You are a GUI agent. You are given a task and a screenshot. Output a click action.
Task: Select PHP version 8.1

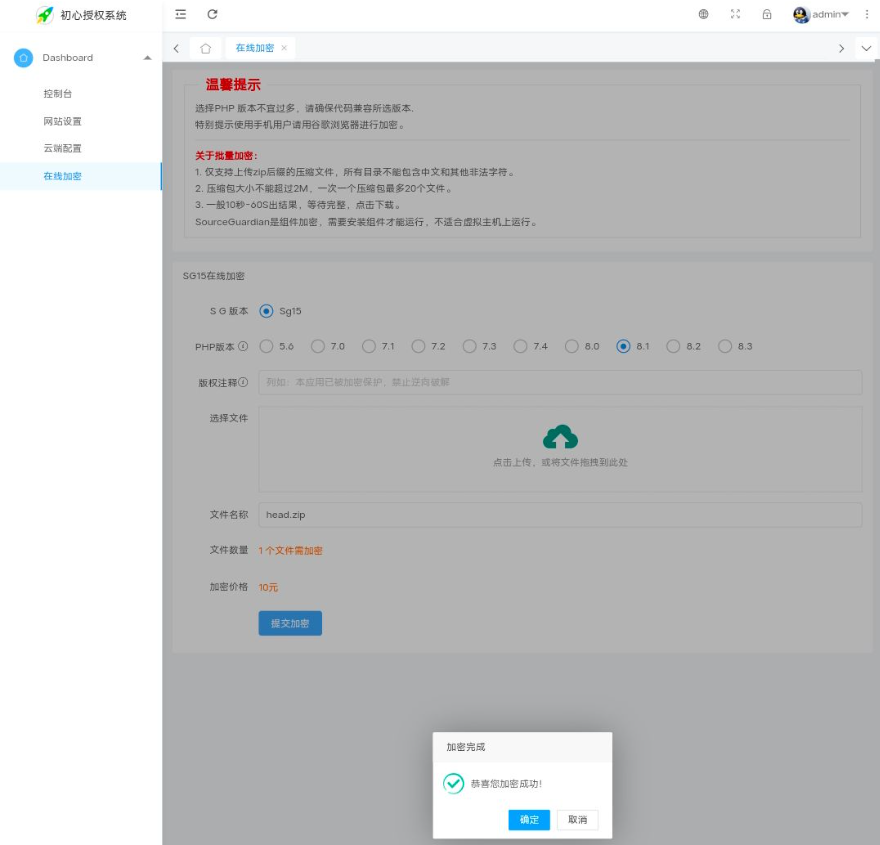pyautogui.click(x=623, y=346)
